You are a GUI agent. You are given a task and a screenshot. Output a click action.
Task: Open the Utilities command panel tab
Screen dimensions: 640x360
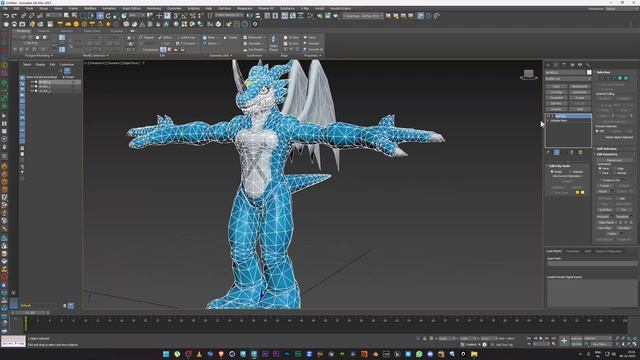[x=588, y=65]
